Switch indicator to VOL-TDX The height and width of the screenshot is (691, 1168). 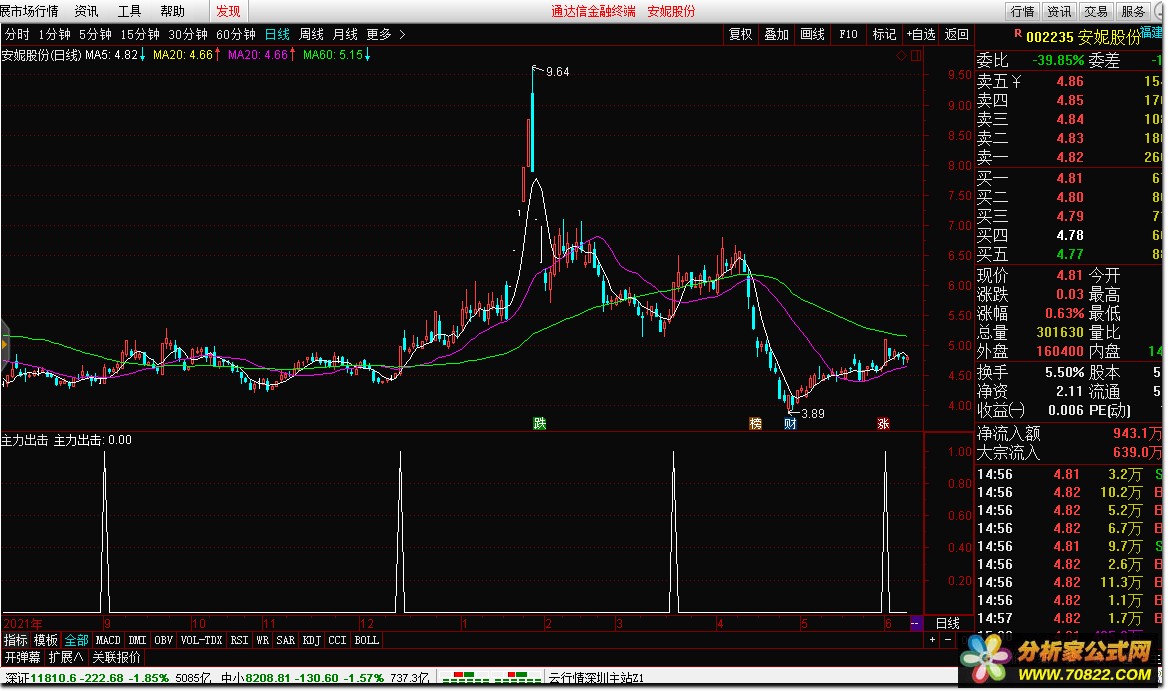coord(201,640)
